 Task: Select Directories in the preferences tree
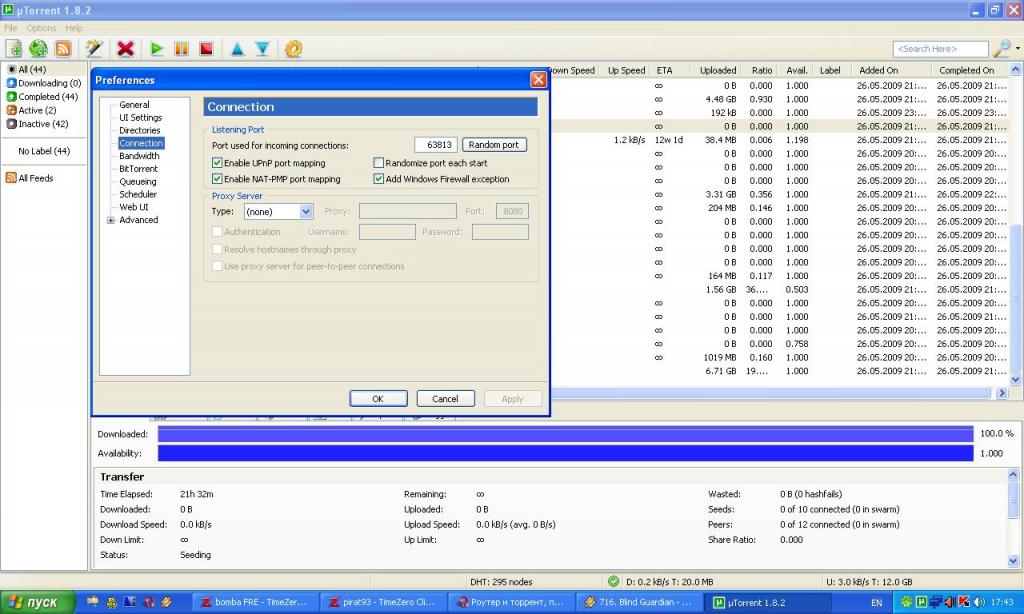click(x=140, y=131)
